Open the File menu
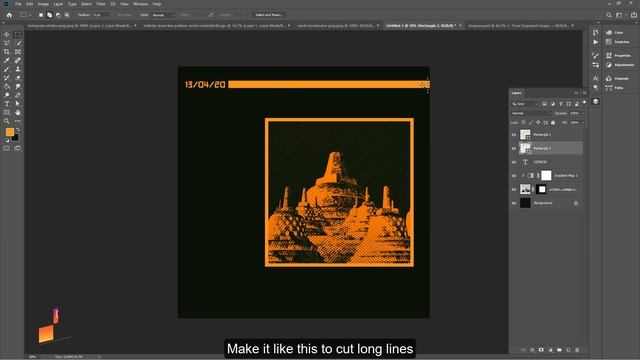Image resolution: width=640 pixels, height=360 pixels. click(x=18, y=4)
